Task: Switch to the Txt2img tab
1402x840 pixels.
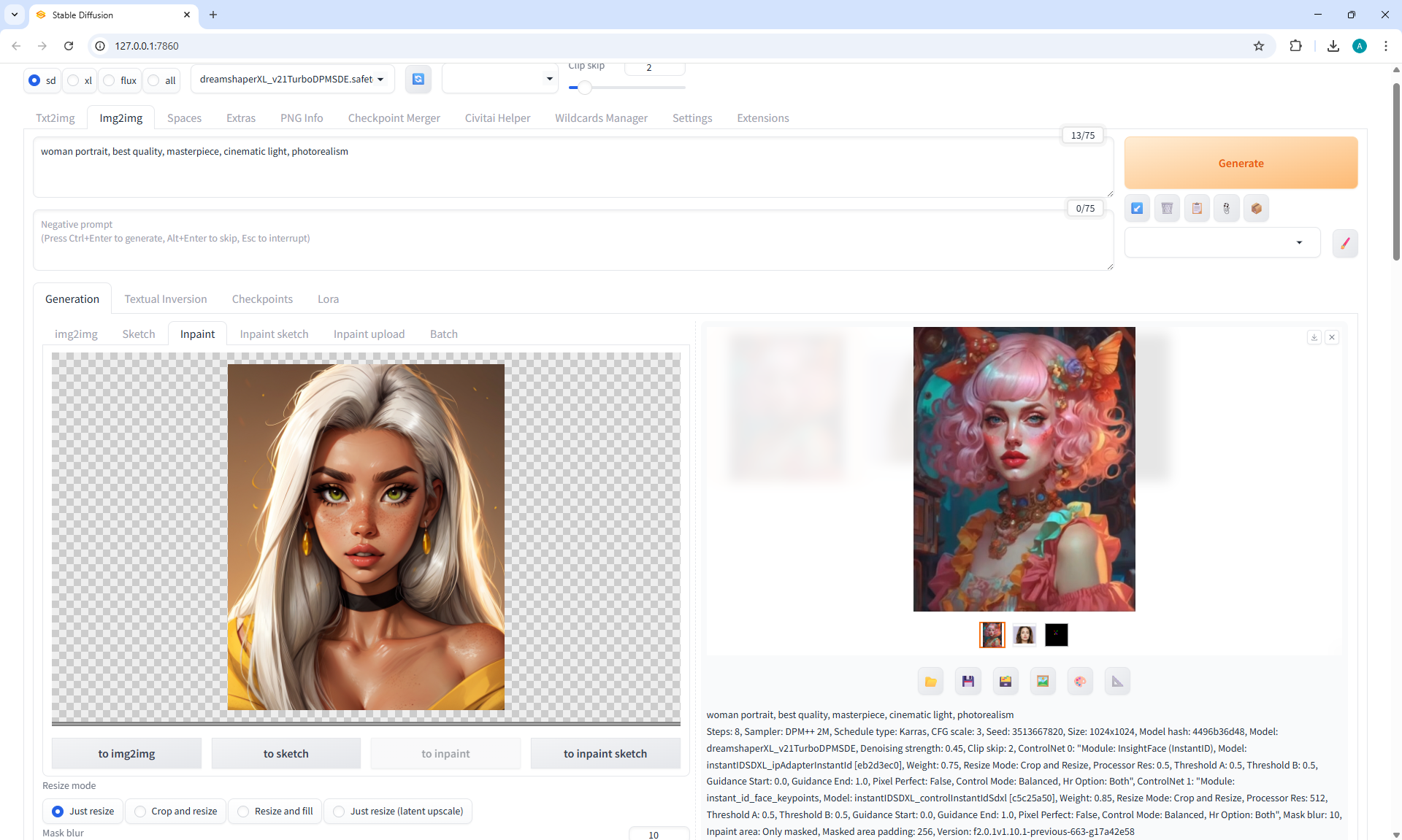Action: point(55,117)
